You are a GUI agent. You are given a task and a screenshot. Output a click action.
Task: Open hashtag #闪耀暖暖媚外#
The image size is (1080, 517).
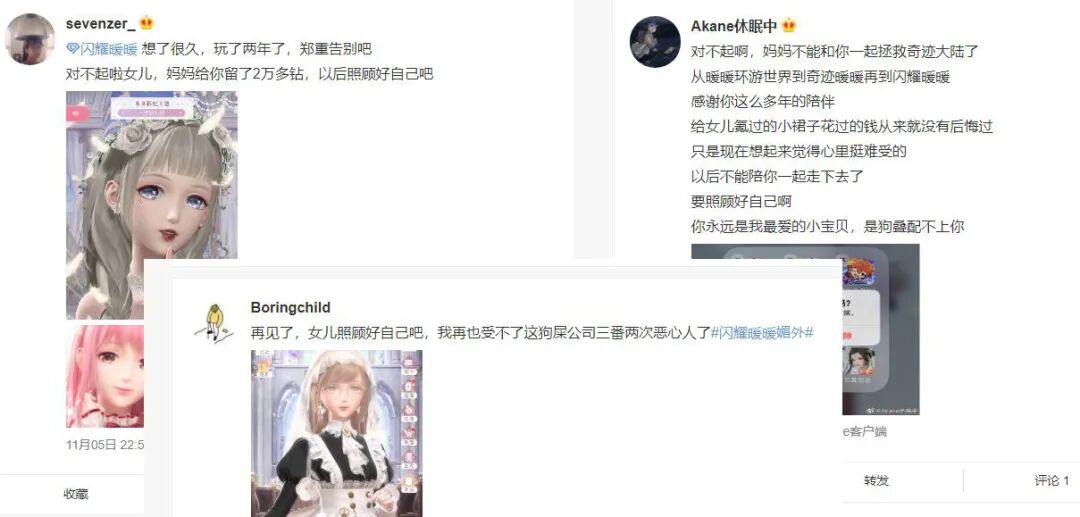click(x=762, y=333)
